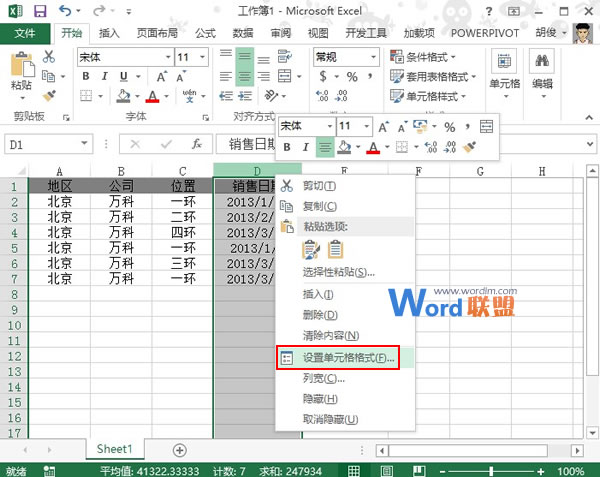
Task: Increase font size in ribbon font group
Action: click(162, 77)
